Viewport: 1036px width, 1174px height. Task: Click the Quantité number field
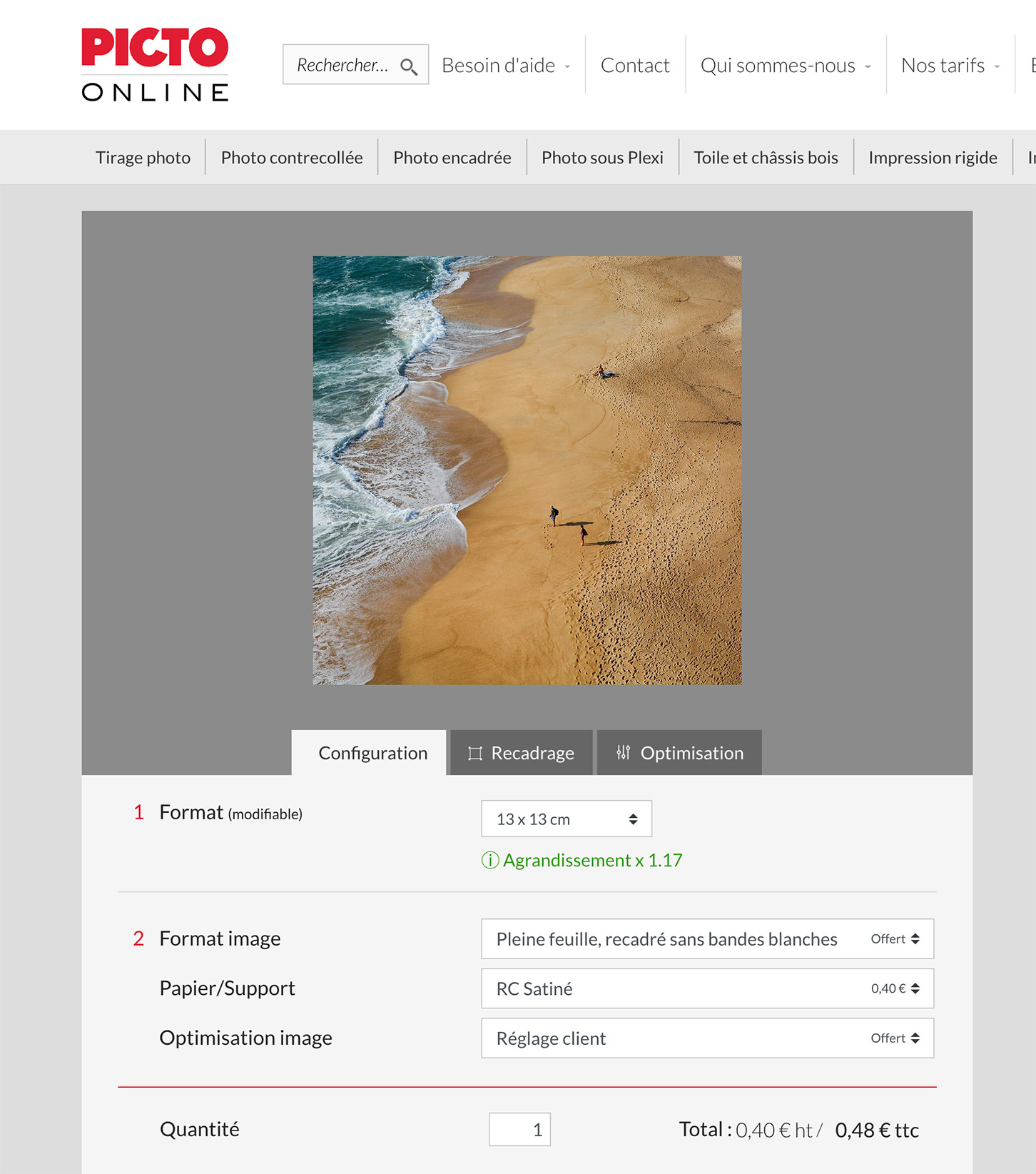click(519, 1130)
